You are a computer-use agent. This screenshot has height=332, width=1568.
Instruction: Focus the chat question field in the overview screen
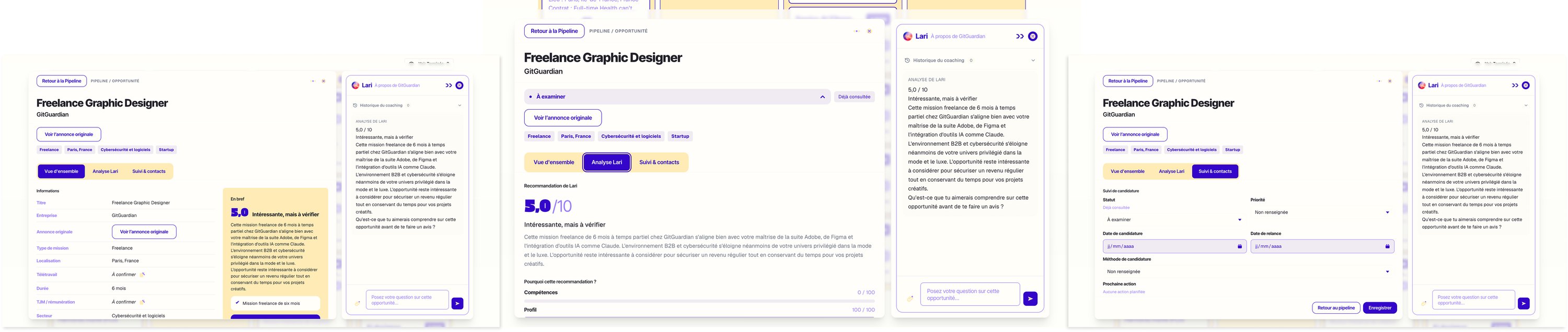pos(407,300)
